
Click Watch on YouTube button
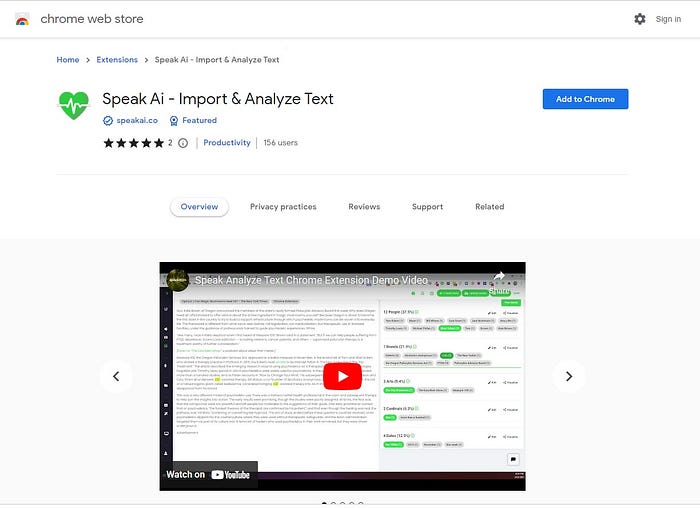click(x=208, y=475)
